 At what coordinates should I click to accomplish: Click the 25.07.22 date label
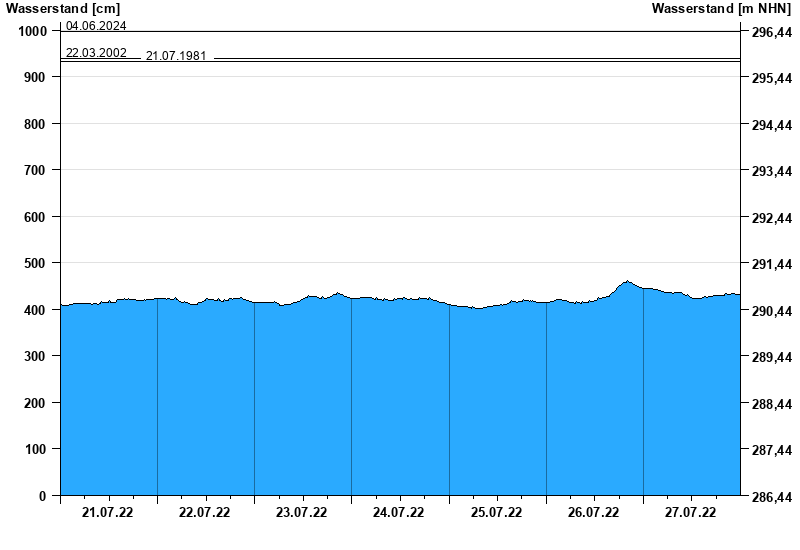(497, 513)
